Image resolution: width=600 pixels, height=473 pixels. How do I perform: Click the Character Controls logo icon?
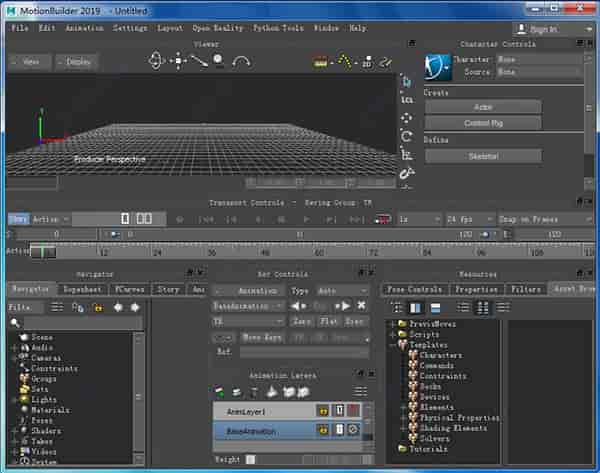pyautogui.click(x=438, y=66)
